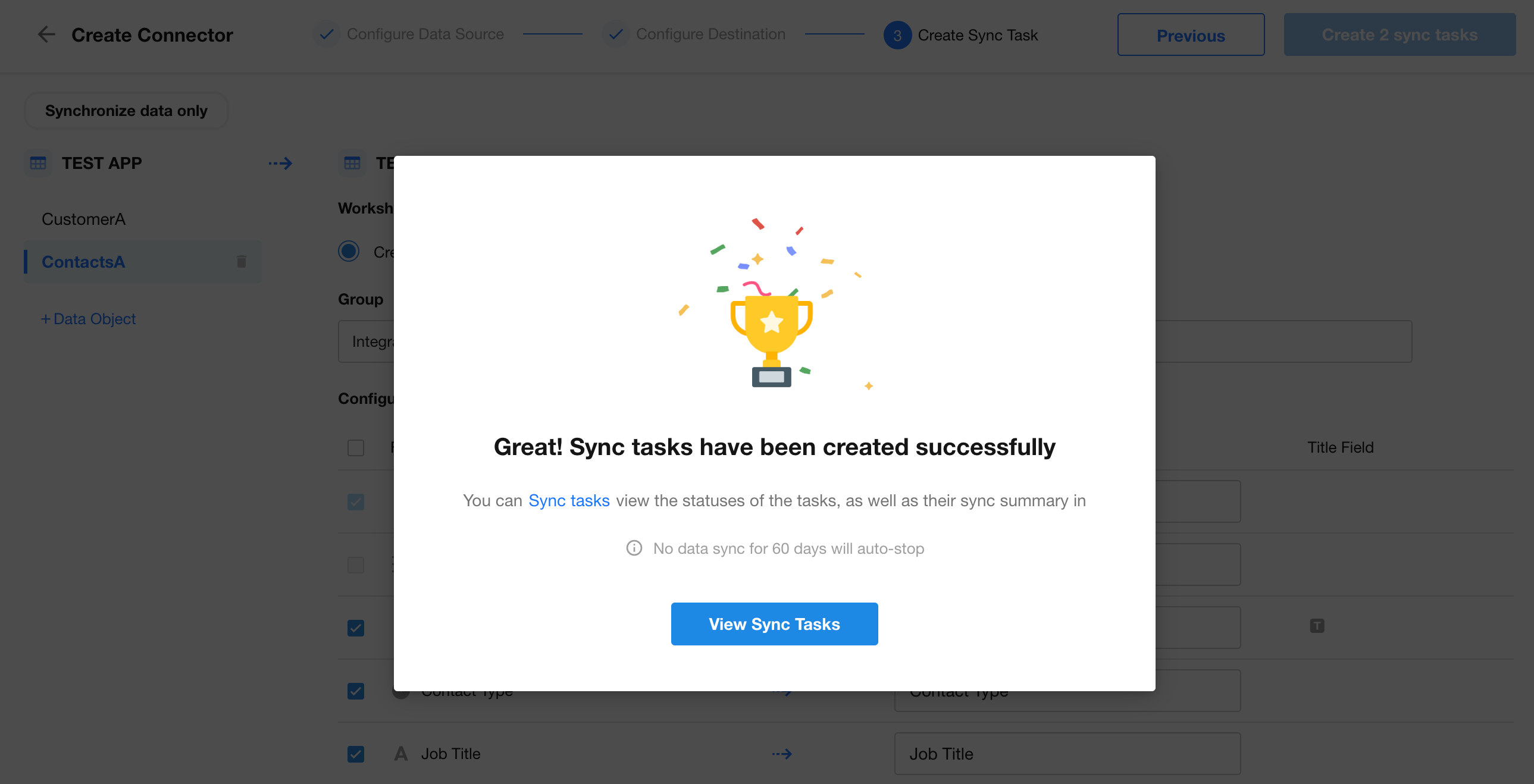Open the Group dropdown field
Screen dimensions: 1534x784
pyautogui.click(x=365, y=341)
